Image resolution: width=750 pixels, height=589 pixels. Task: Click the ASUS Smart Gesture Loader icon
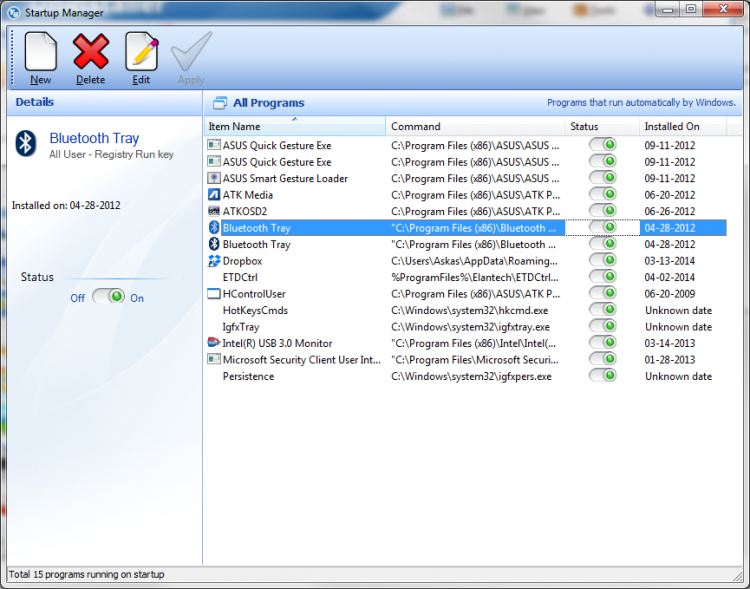click(214, 178)
